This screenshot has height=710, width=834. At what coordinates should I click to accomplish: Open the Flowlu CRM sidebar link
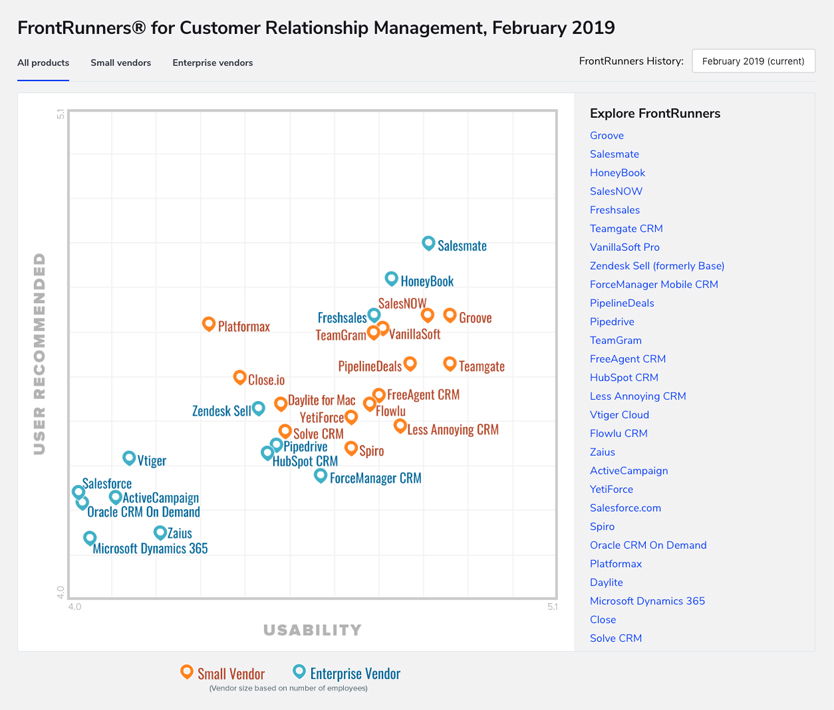point(619,433)
